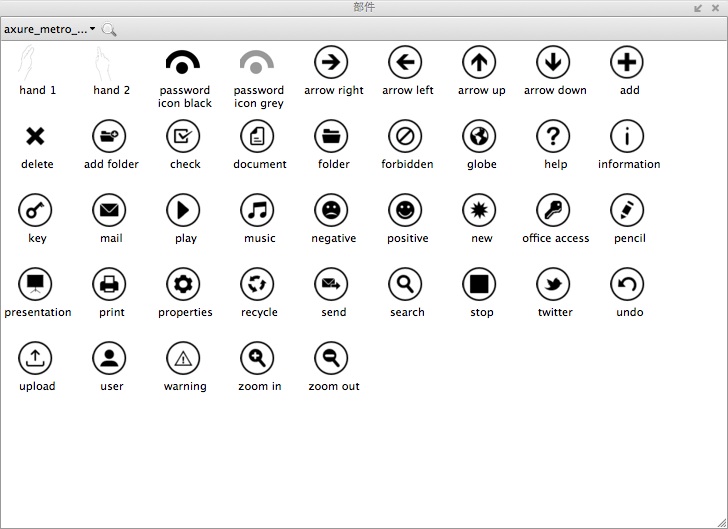Choose the arrow down icon
The image size is (728, 529).
(553, 62)
